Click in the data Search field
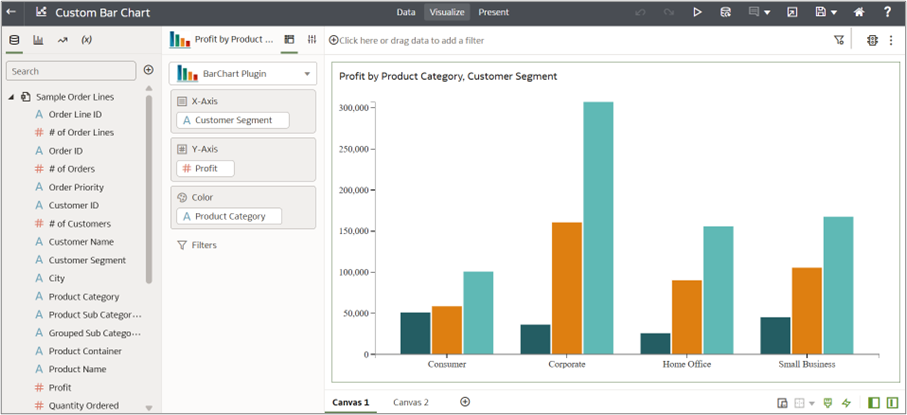This screenshot has height=415, width=907. point(71,71)
